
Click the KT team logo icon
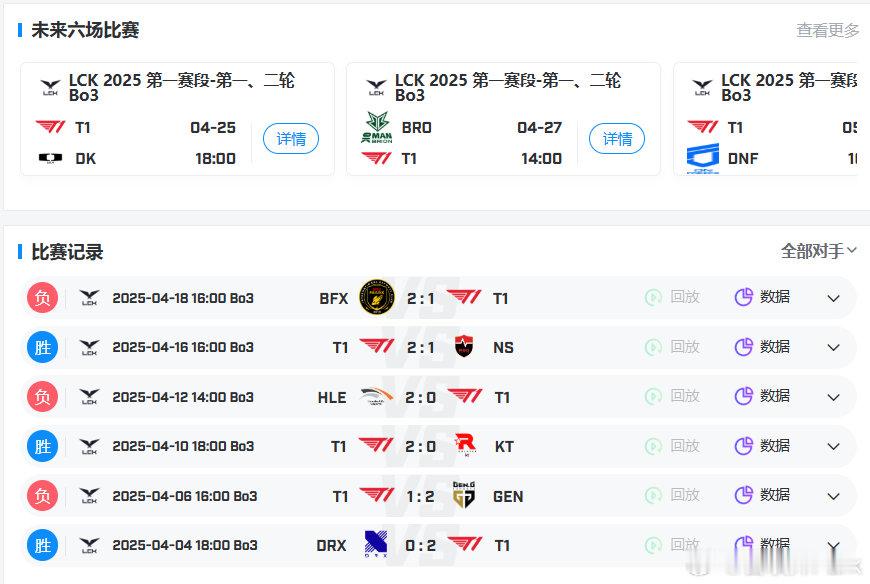coord(465,446)
